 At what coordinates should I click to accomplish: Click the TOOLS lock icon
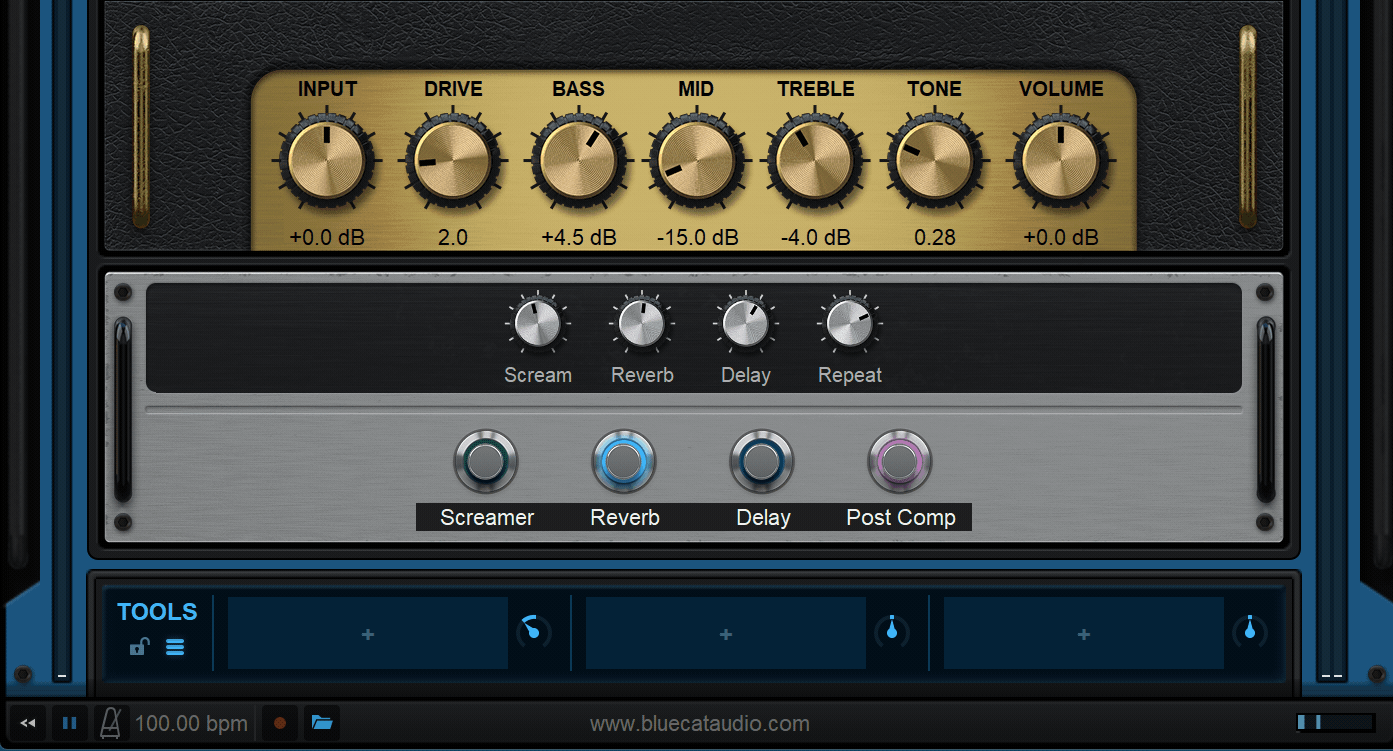139,647
